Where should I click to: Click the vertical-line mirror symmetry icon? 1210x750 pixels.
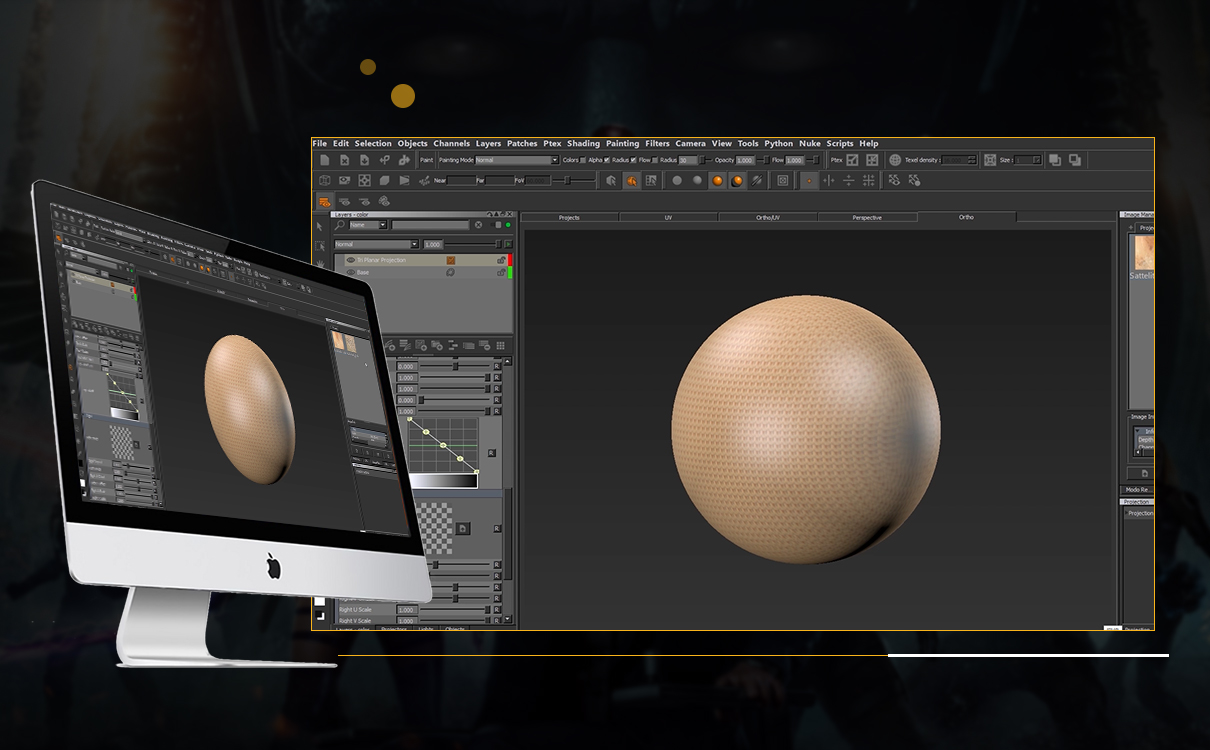tap(828, 181)
